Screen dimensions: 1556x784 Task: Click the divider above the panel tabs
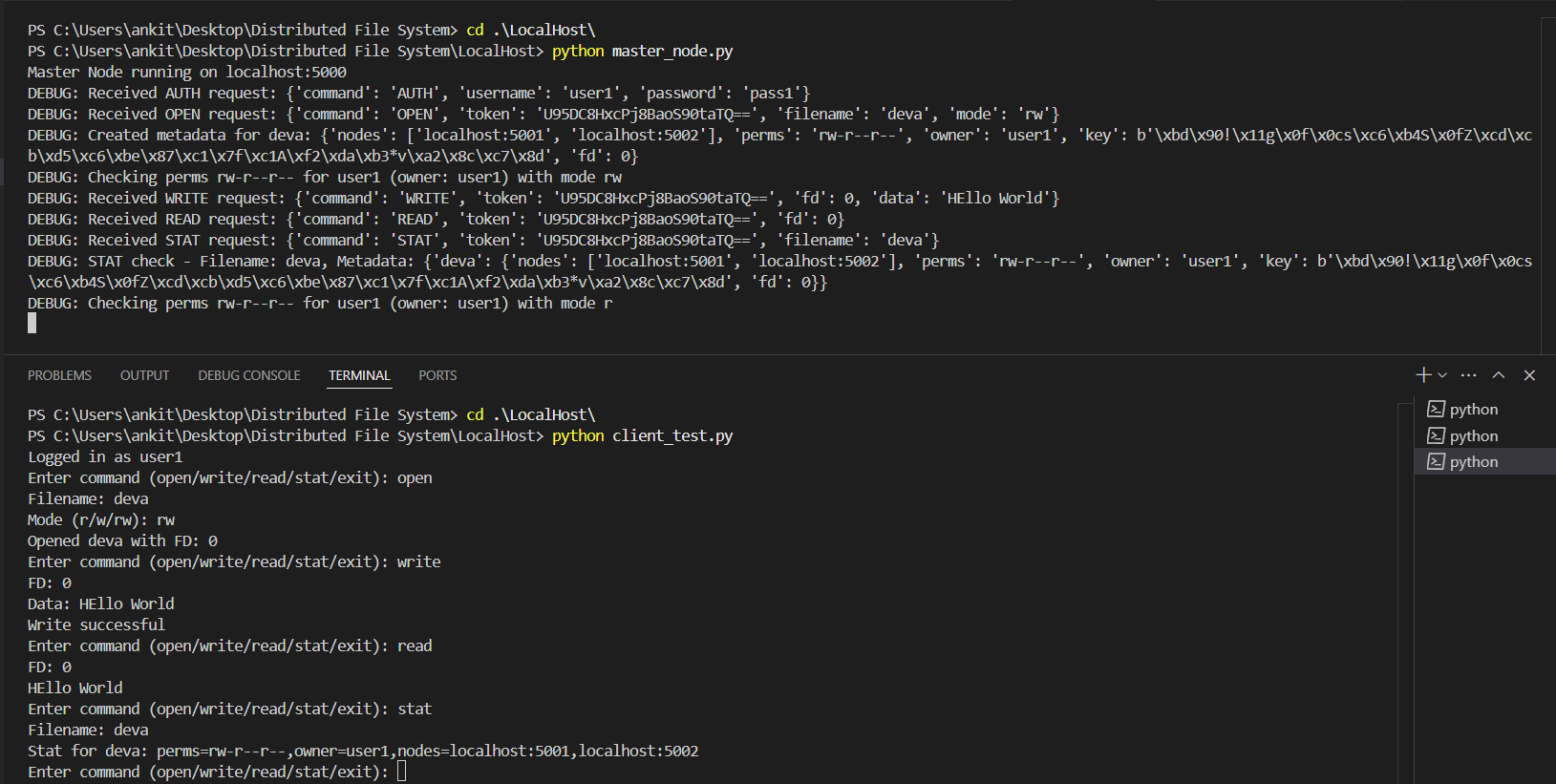[x=778, y=355]
